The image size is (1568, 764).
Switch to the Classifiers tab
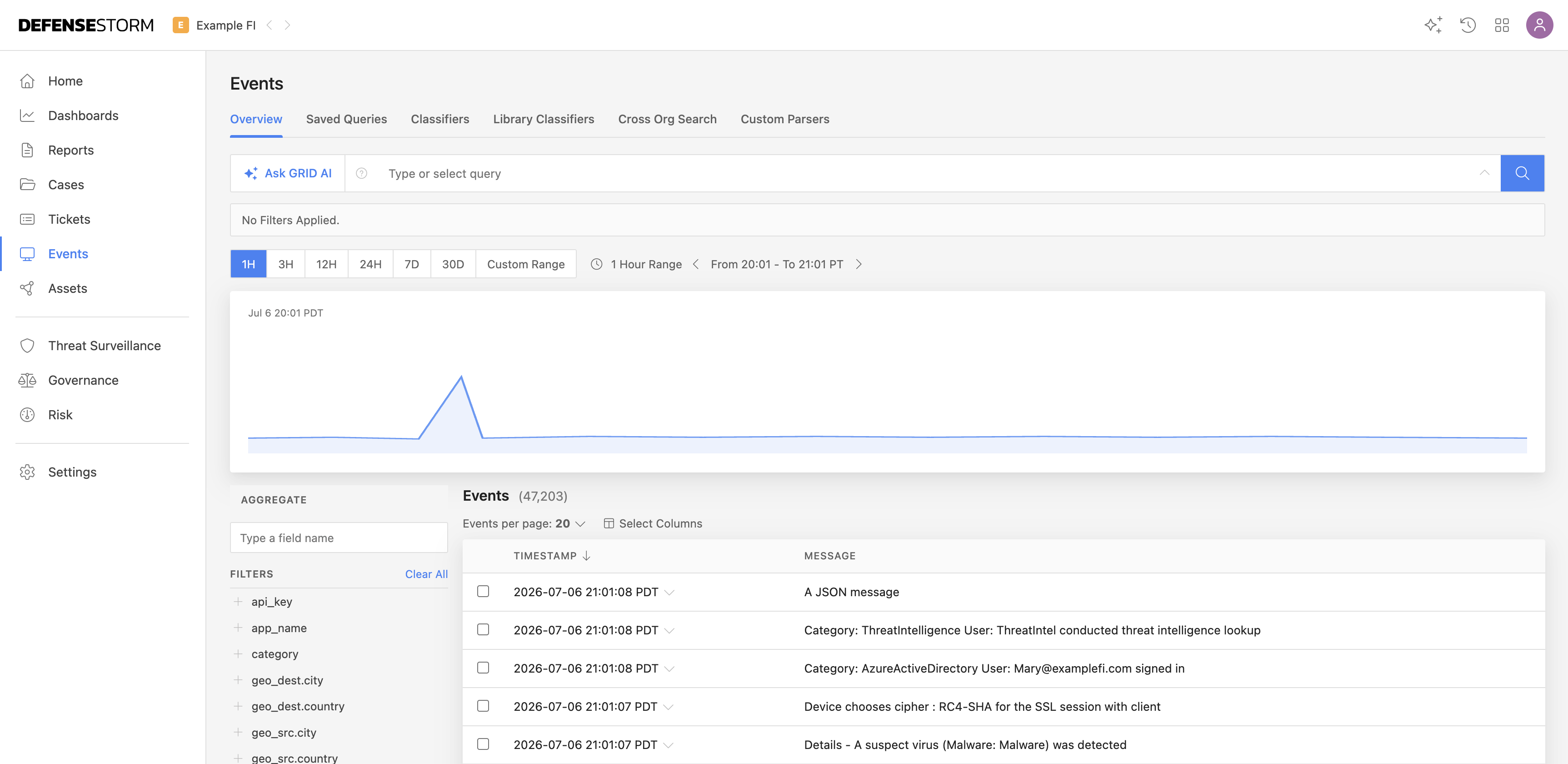[440, 120]
